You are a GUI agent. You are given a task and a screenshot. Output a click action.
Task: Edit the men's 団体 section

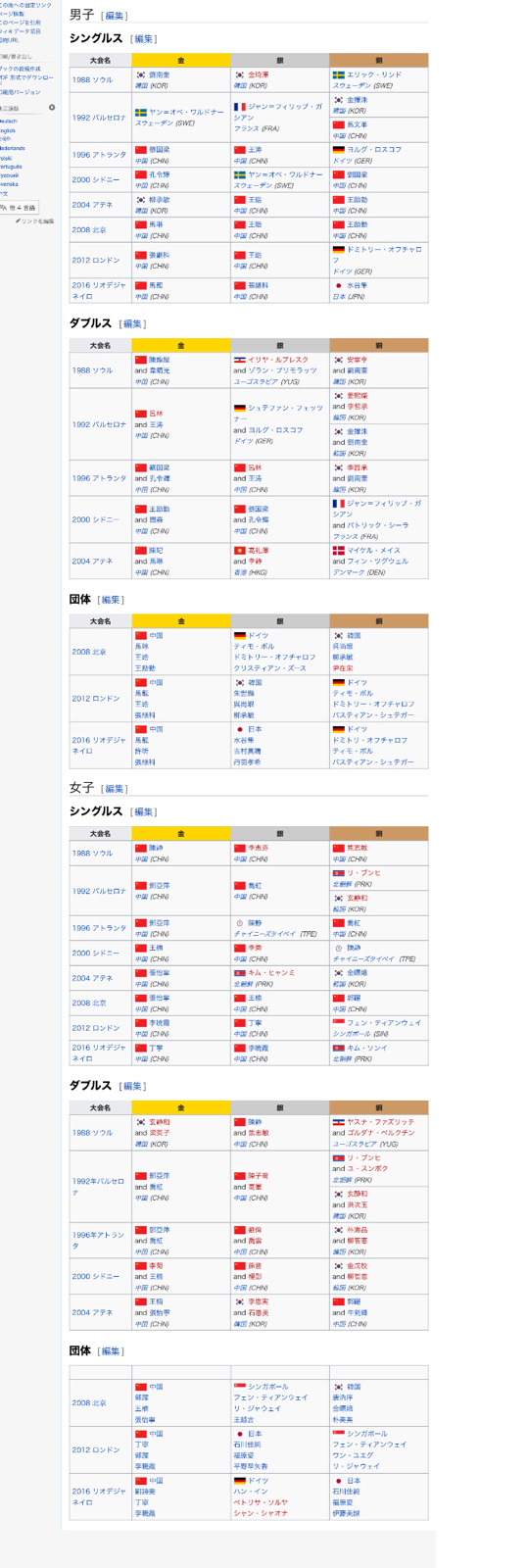(112, 600)
